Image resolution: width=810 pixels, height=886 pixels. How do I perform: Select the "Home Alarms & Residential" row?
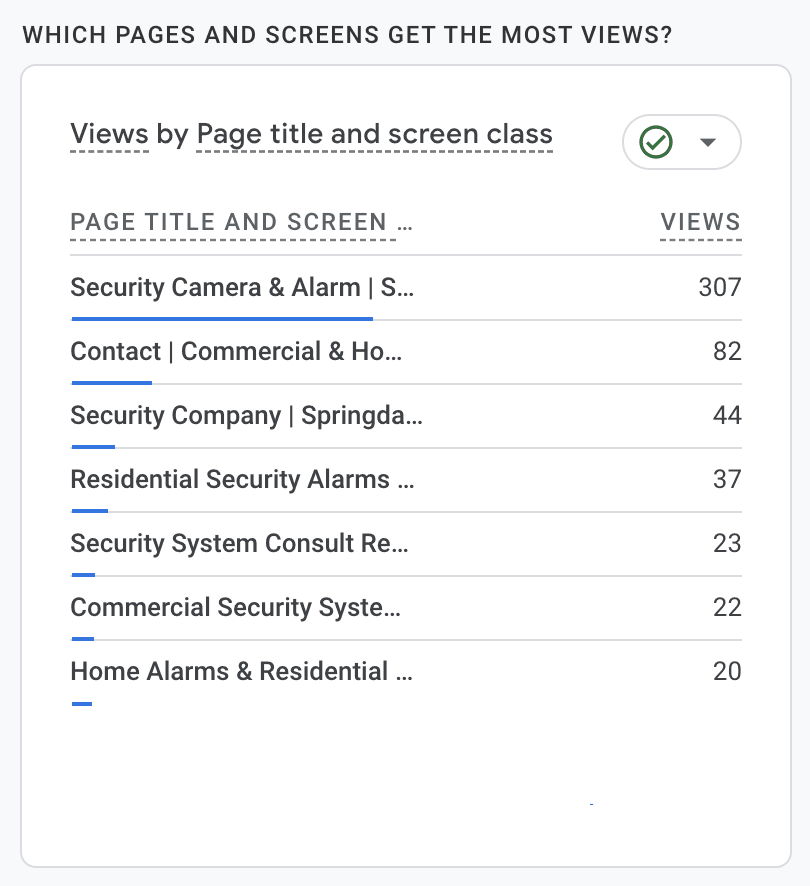(x=242, y=672)
